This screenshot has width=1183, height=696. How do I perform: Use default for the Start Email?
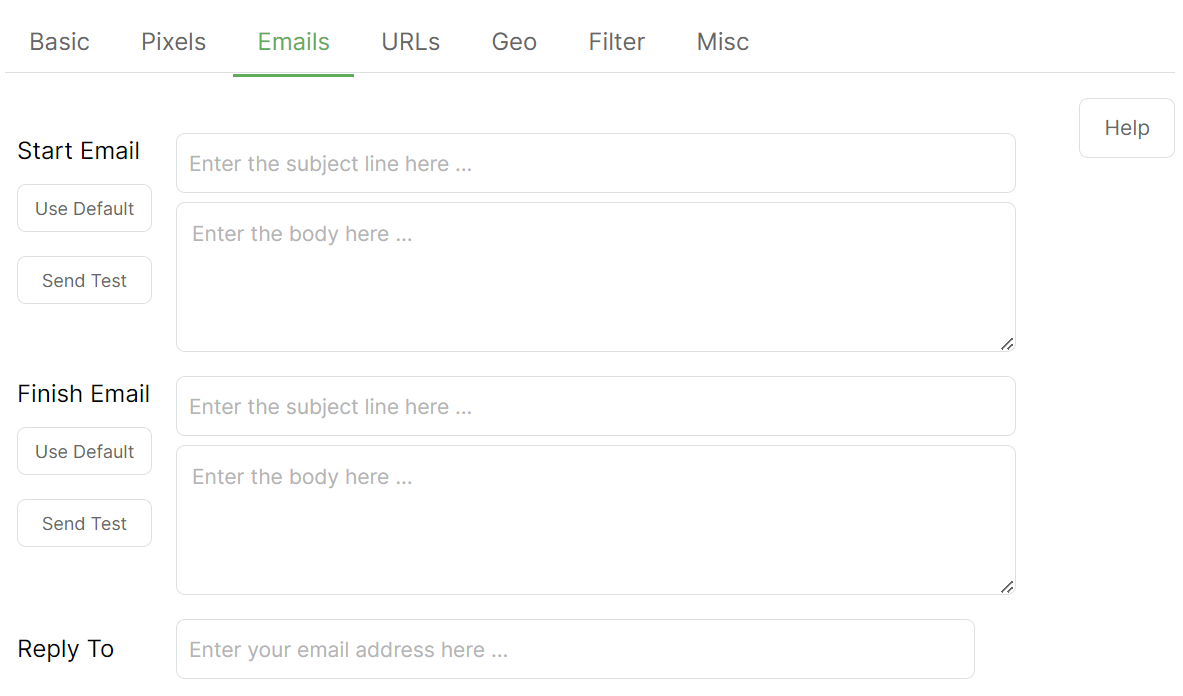click(84, 208)
